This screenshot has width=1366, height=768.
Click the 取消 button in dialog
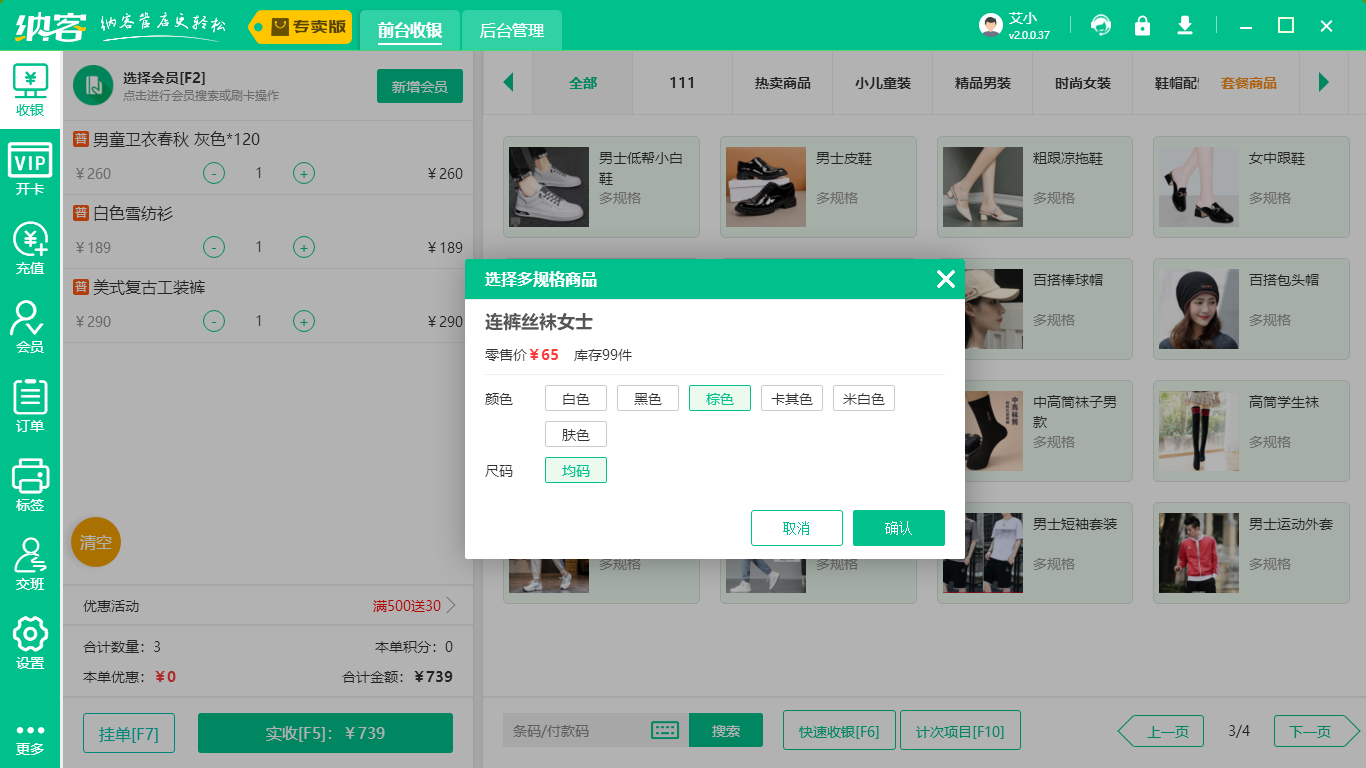[797, 528]
